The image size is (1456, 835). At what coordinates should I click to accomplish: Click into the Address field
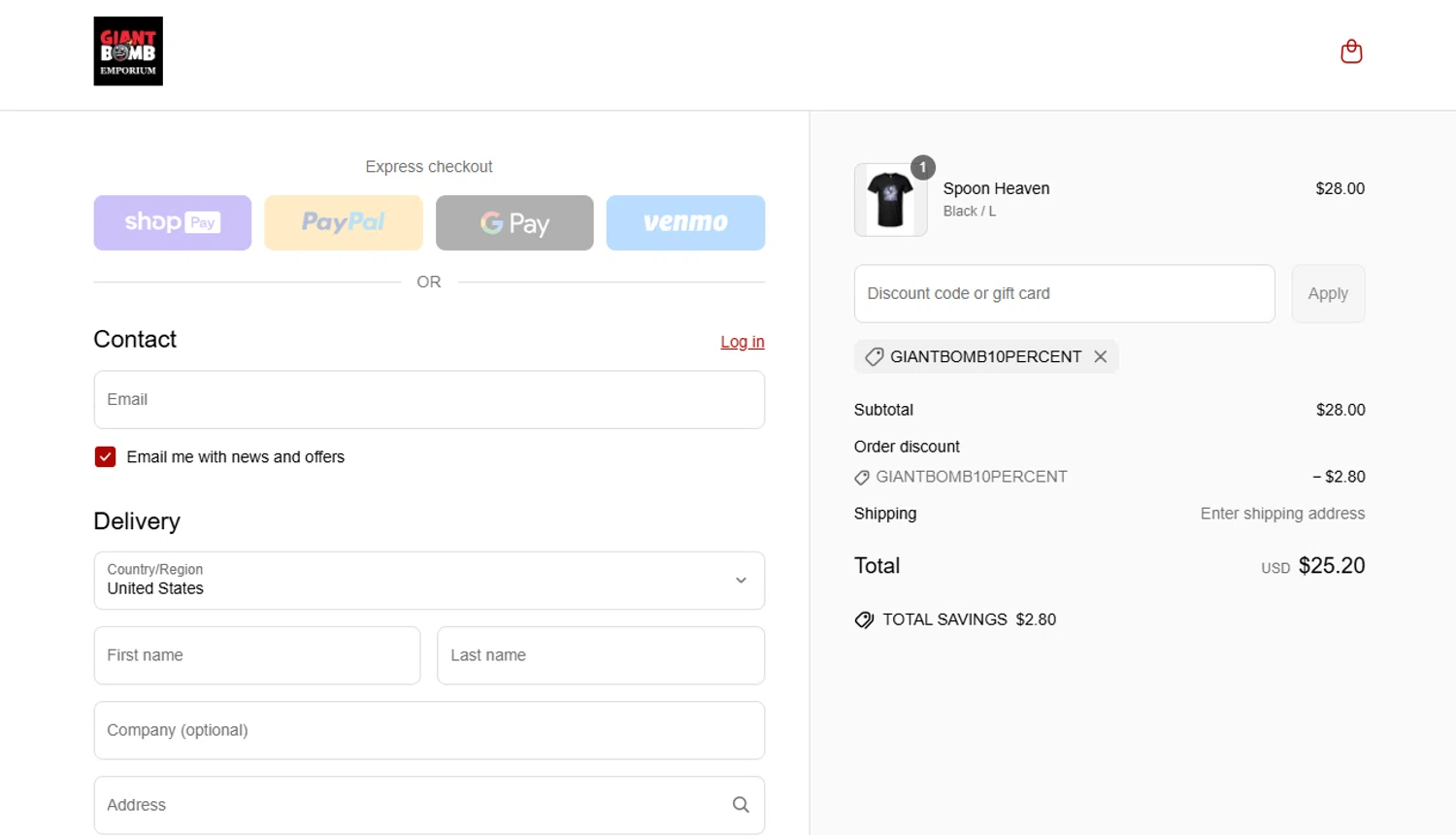(x=429, y=805)
